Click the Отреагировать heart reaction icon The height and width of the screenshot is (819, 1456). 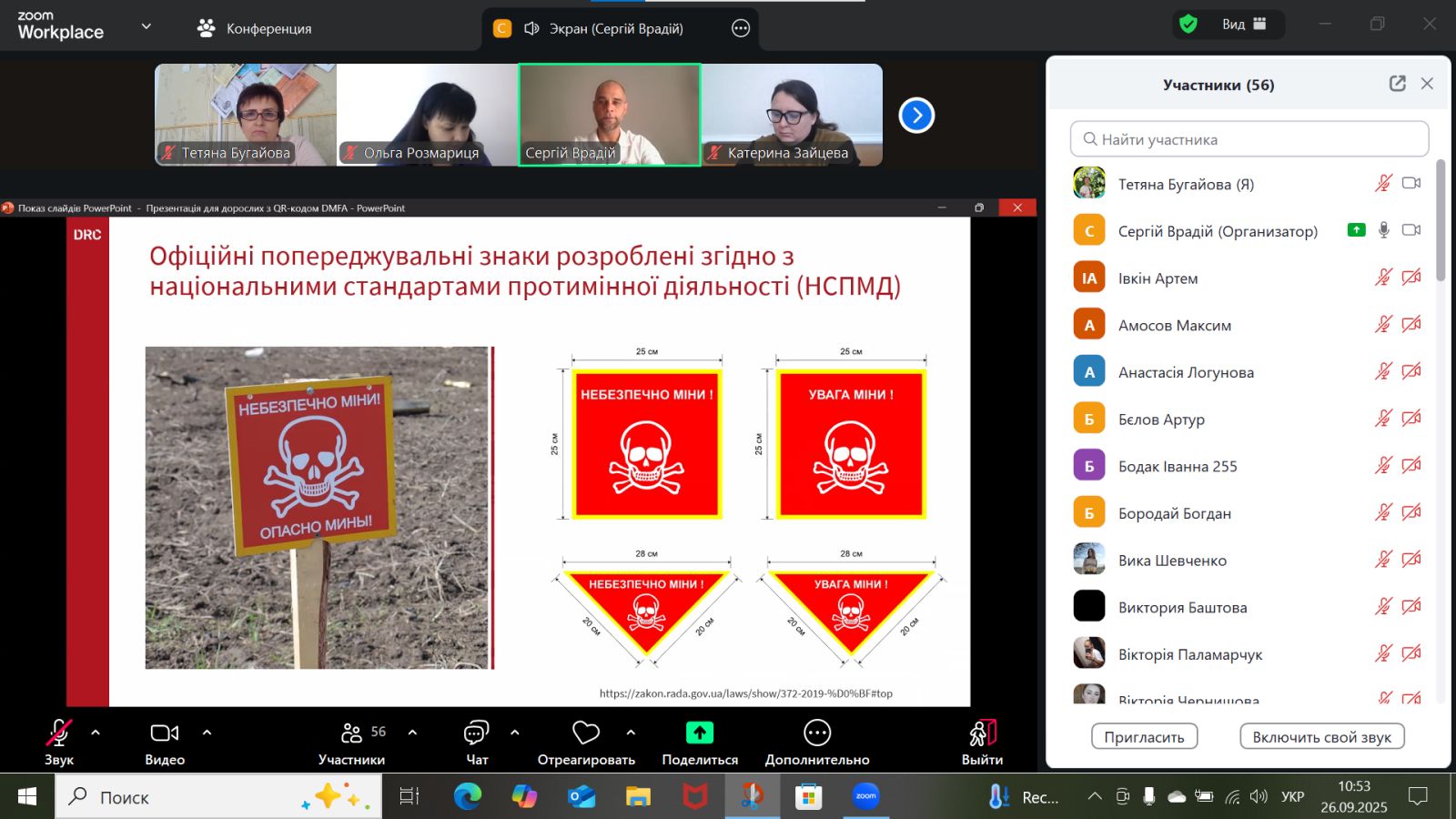(586, 733)
